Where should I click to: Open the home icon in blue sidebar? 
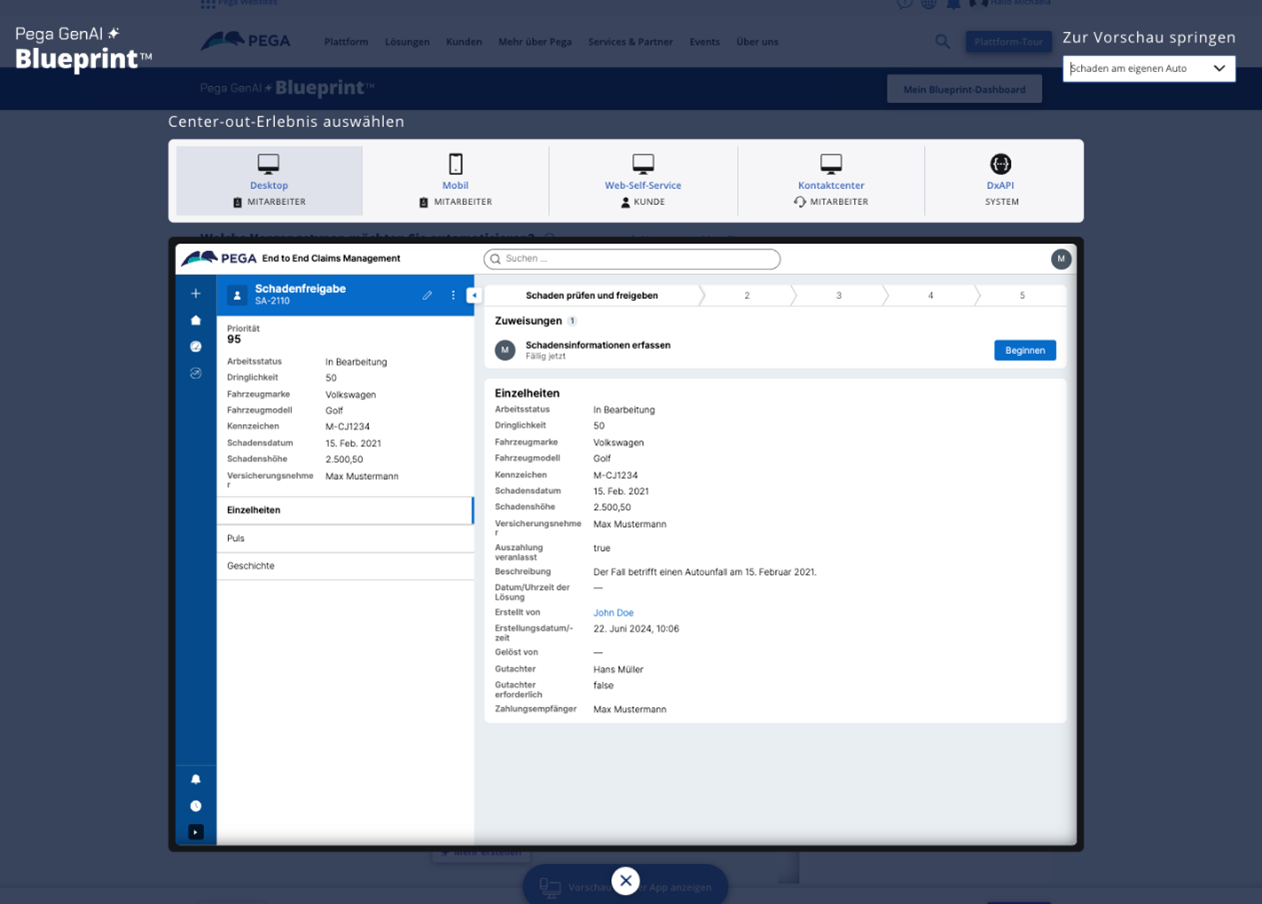196,320
